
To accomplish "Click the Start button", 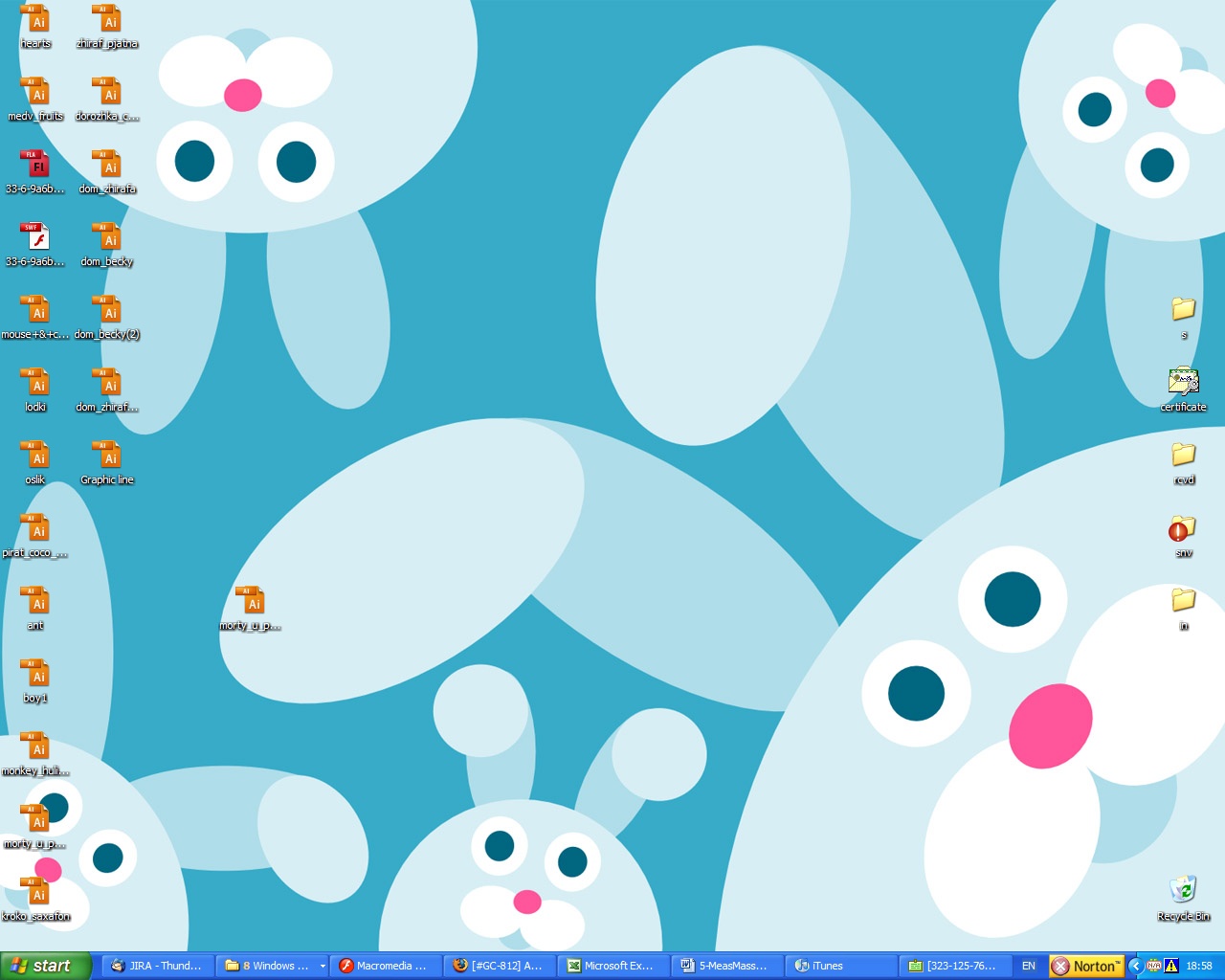I will click(45, 967).
